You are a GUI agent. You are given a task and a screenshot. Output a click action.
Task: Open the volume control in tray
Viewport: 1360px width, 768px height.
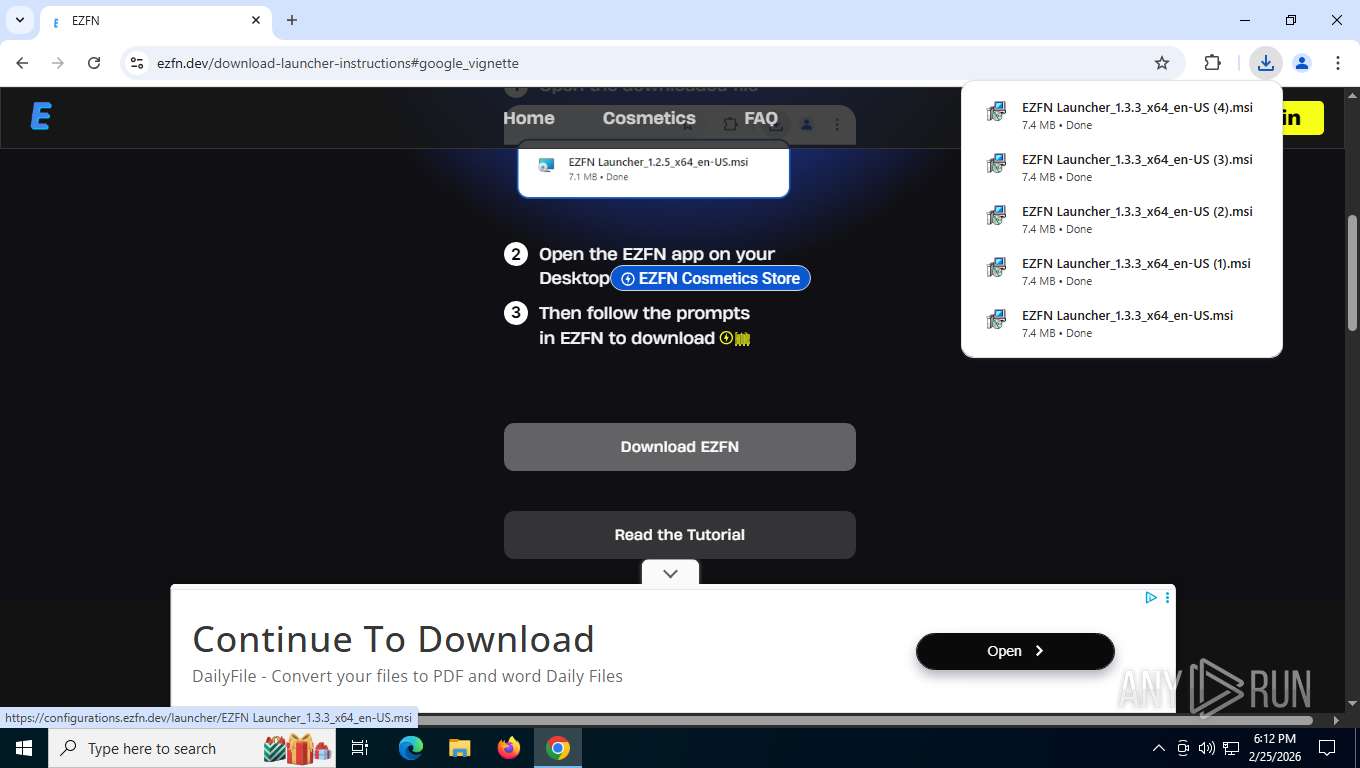pyautogui.click(x=1207, y=748)
